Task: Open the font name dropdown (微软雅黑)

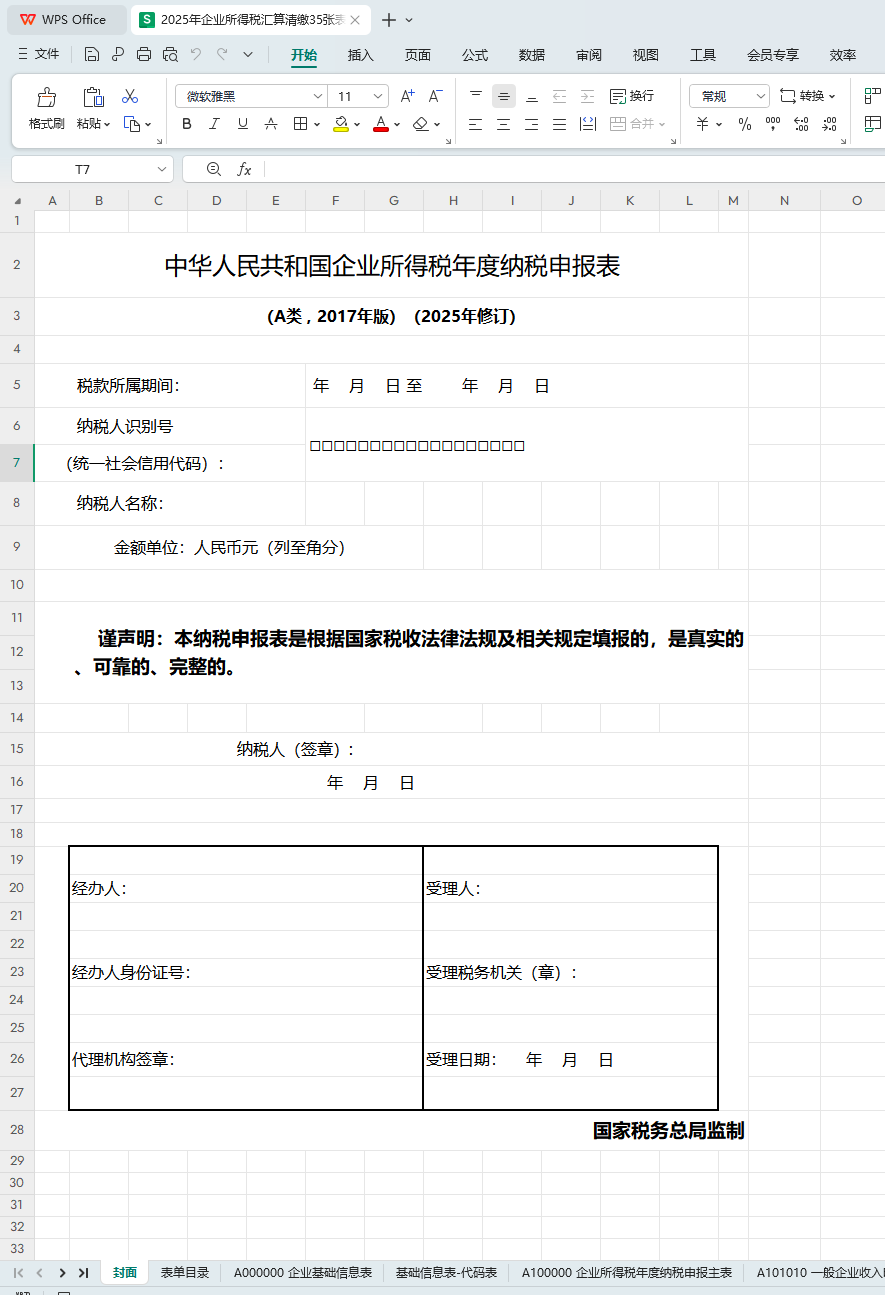Action: click(318, 97)
